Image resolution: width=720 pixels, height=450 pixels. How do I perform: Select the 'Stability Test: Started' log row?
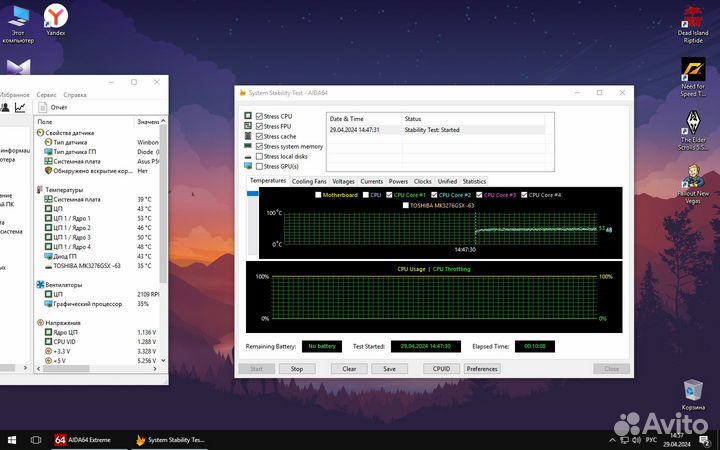click(436, 130)
